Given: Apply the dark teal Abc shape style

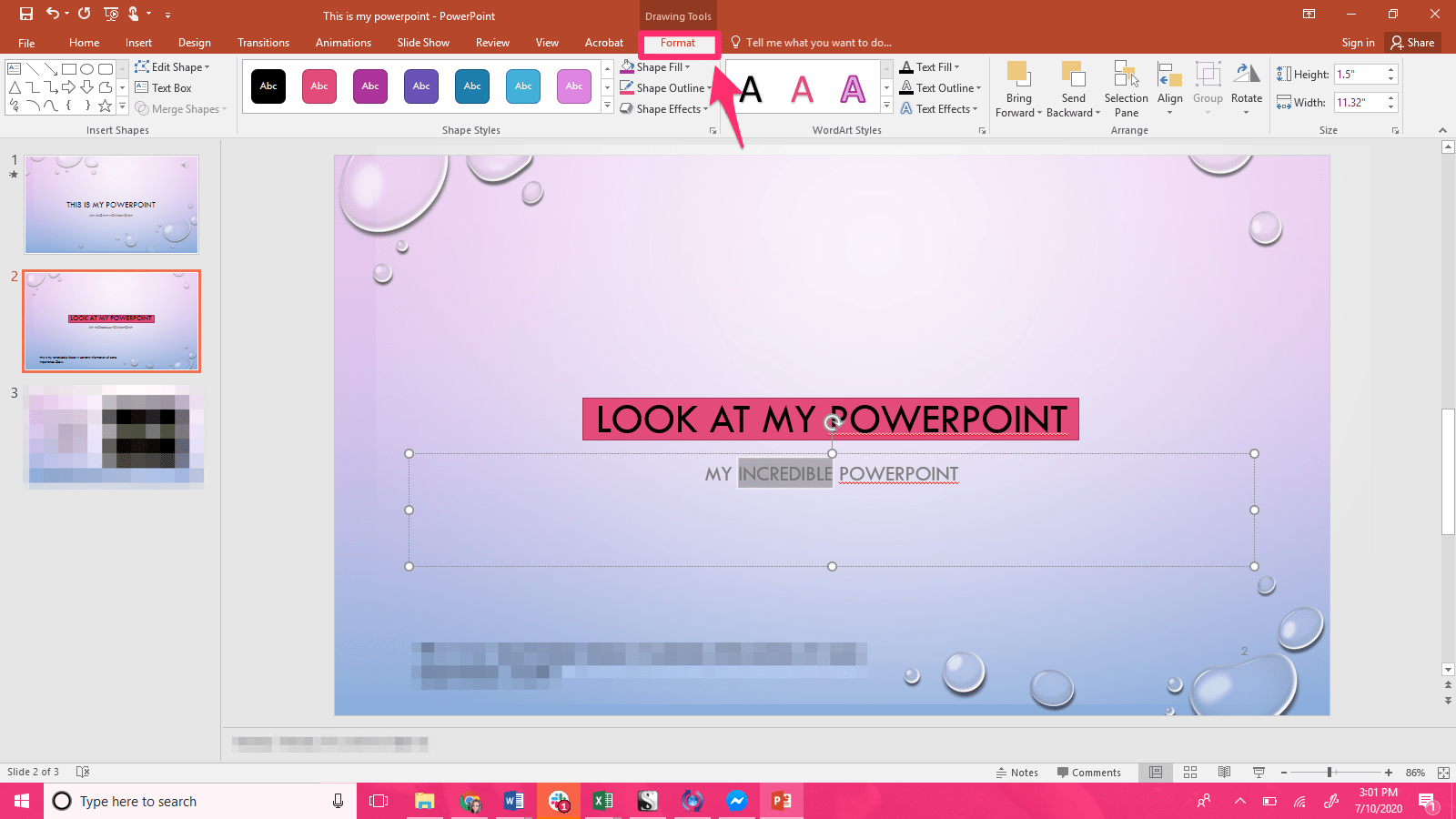Looking at the screenshot, I should [472, 86].
